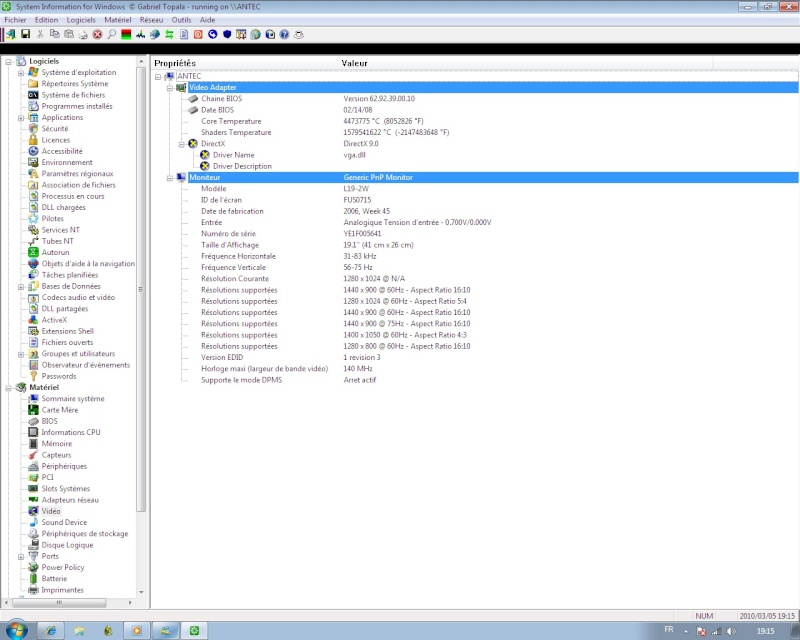Screen dimensions: 800x640
Task: Select Adapteurs réseau tree item
Action: tap(70, 500)
